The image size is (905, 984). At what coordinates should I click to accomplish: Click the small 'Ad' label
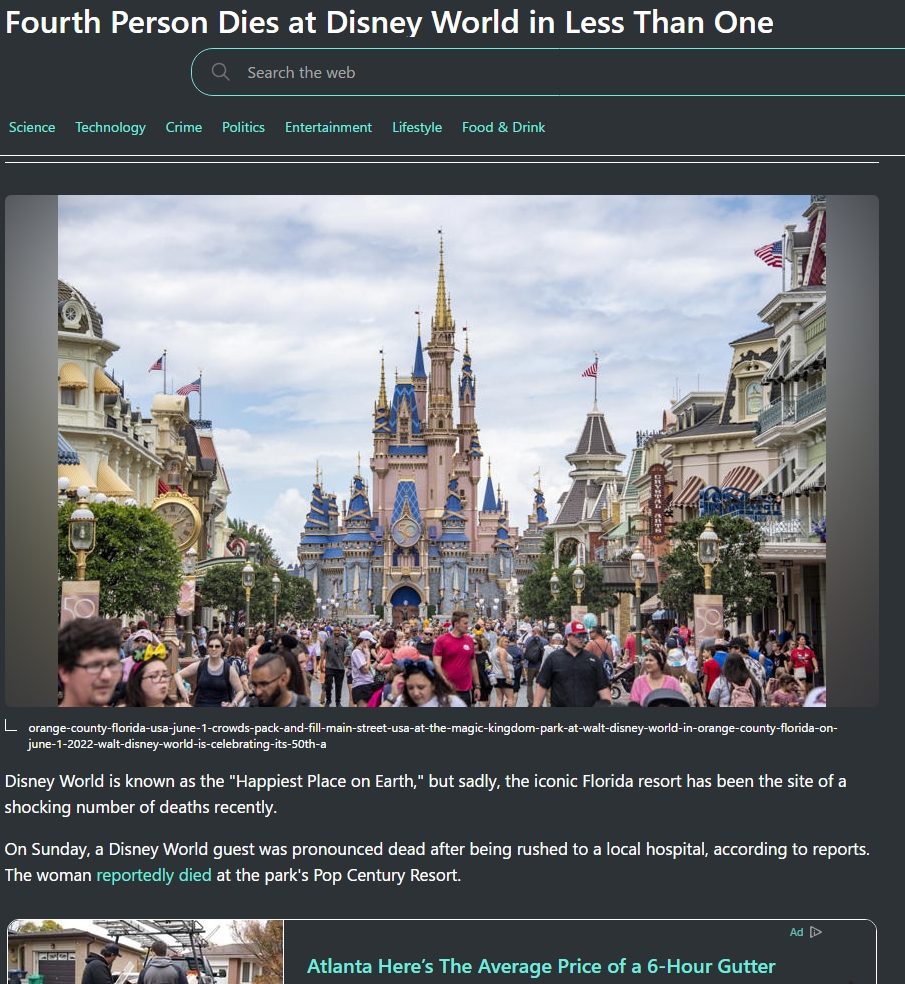tap(796, 932)
